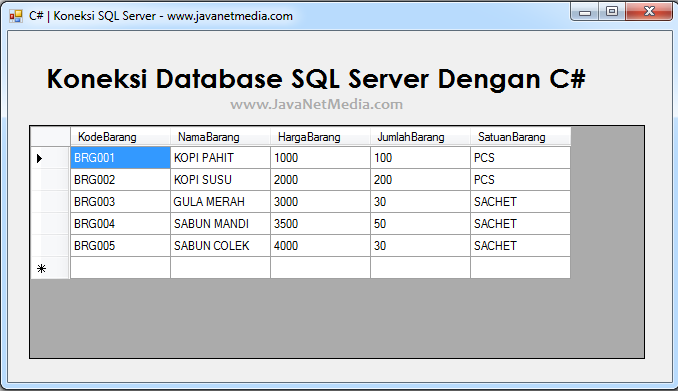Select the price cell 1000
This screenshot has height=391, width=678.
[320, 157]
